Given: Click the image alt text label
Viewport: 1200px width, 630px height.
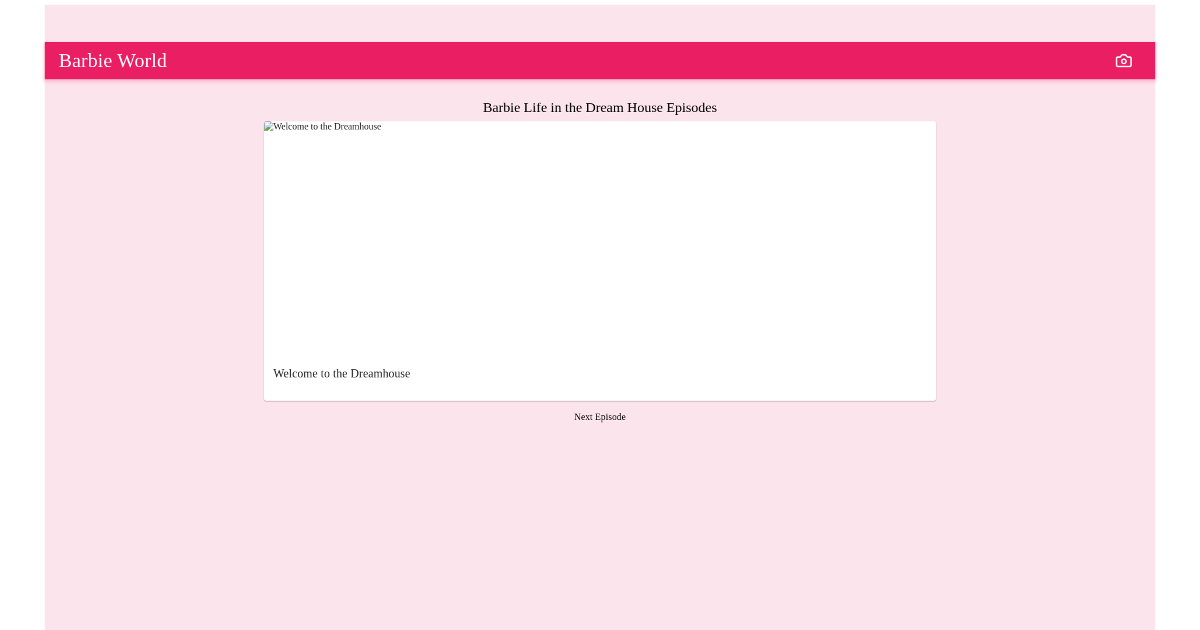Looking at the screenshot, I should click(x=322, y=127).
